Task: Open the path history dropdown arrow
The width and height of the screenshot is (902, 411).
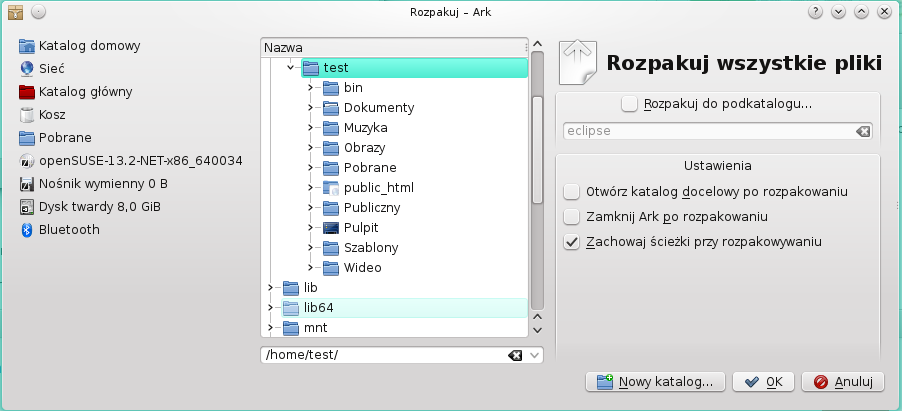Action: coord(535,355)
